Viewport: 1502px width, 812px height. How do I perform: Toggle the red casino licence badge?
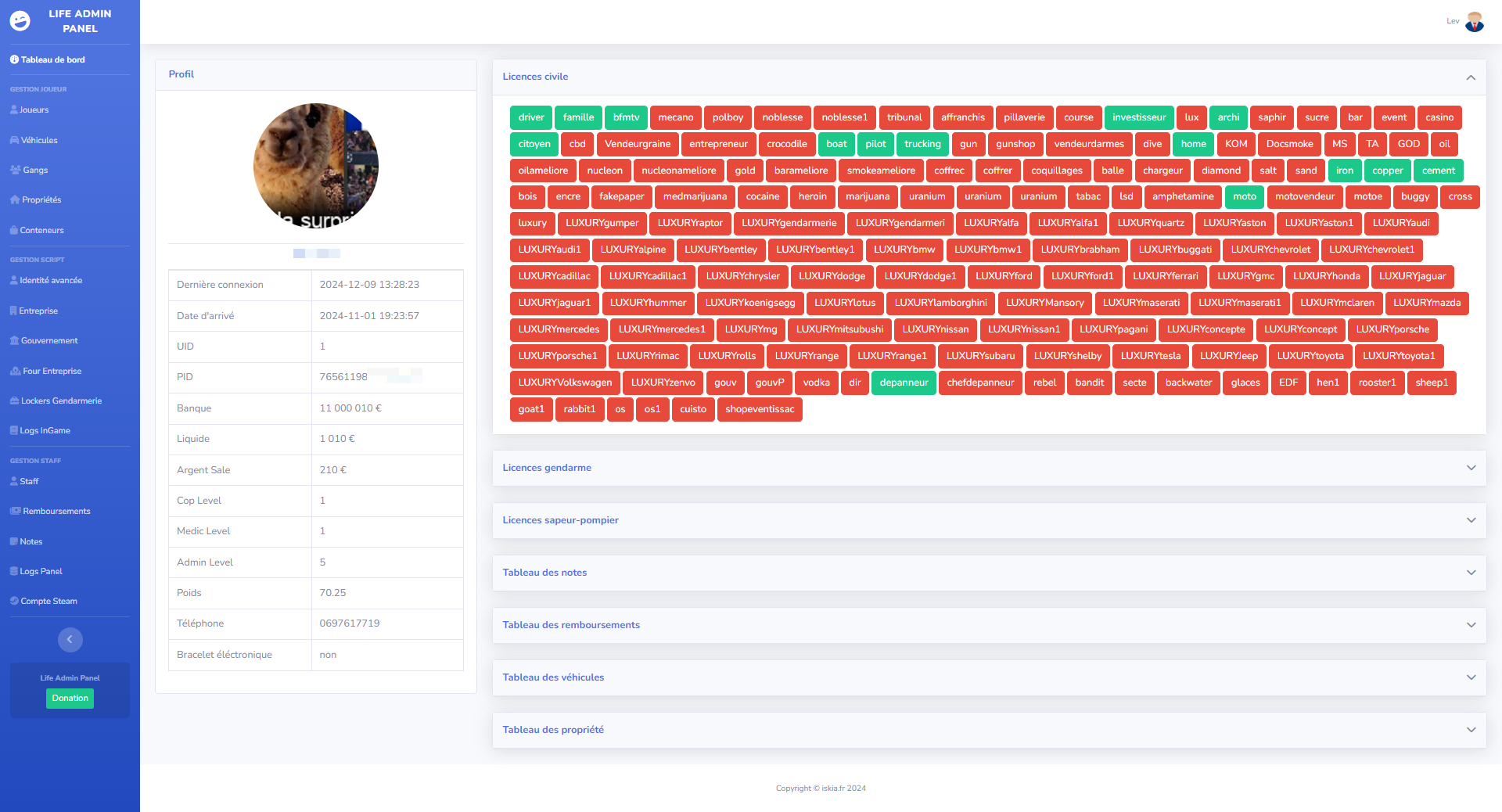click(1439, 118)
